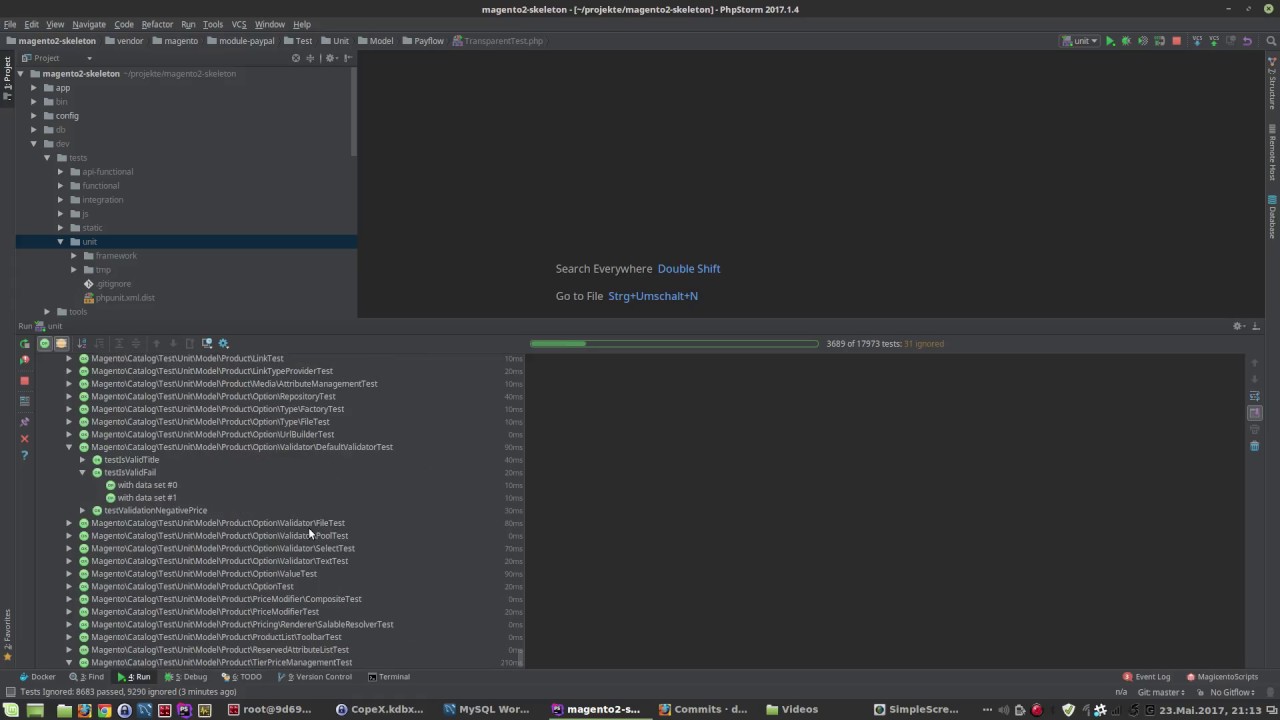The width and height of the screenshot is (1280, 720).
Task: Collapse the DefaultValidatorTest node
Action: click(x=69, y=447)
